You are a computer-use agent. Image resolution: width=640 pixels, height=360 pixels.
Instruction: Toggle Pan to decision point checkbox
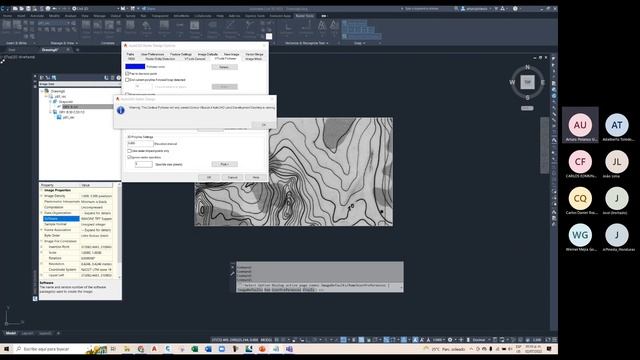click(127, 74)
